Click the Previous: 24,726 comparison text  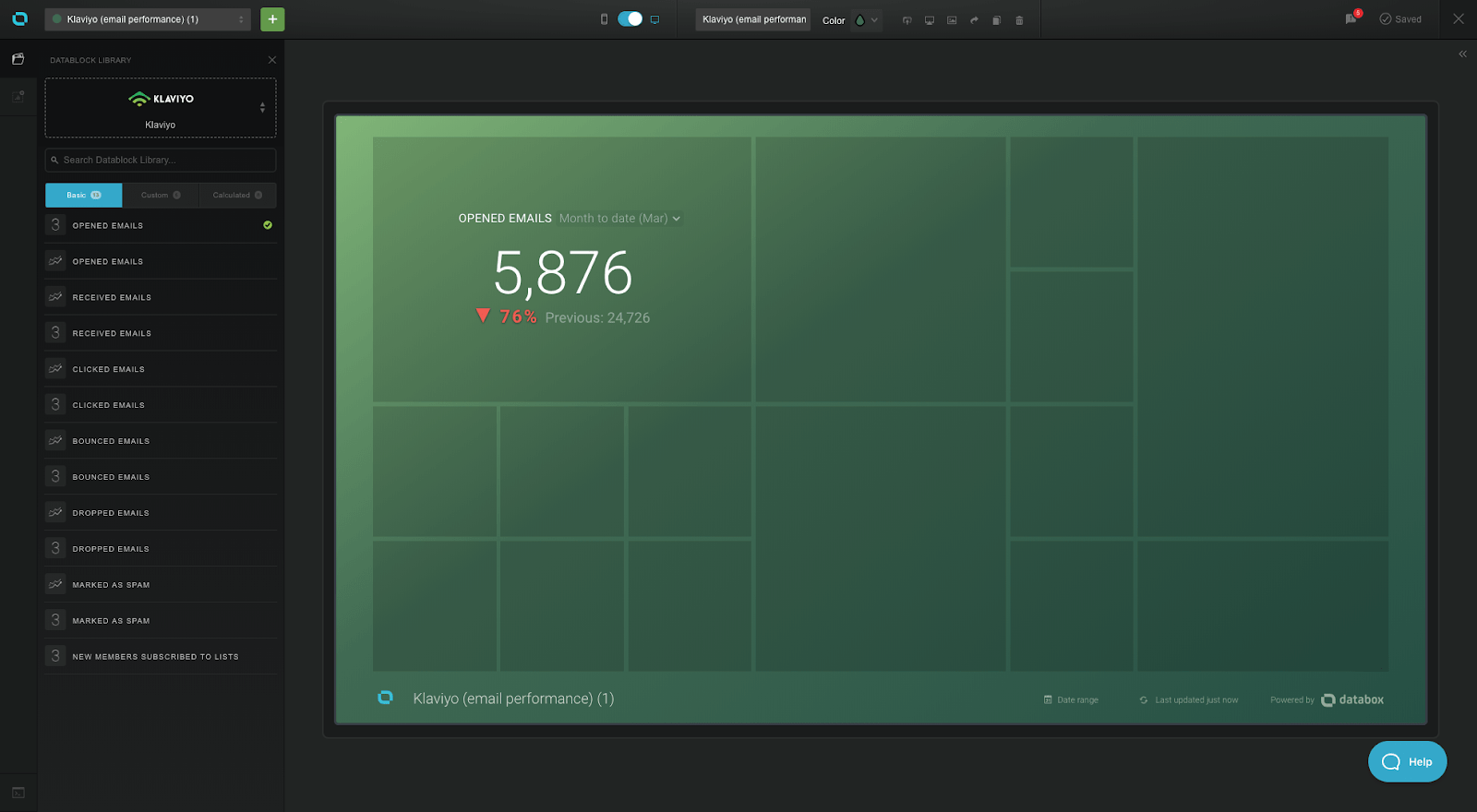(597, 317)
